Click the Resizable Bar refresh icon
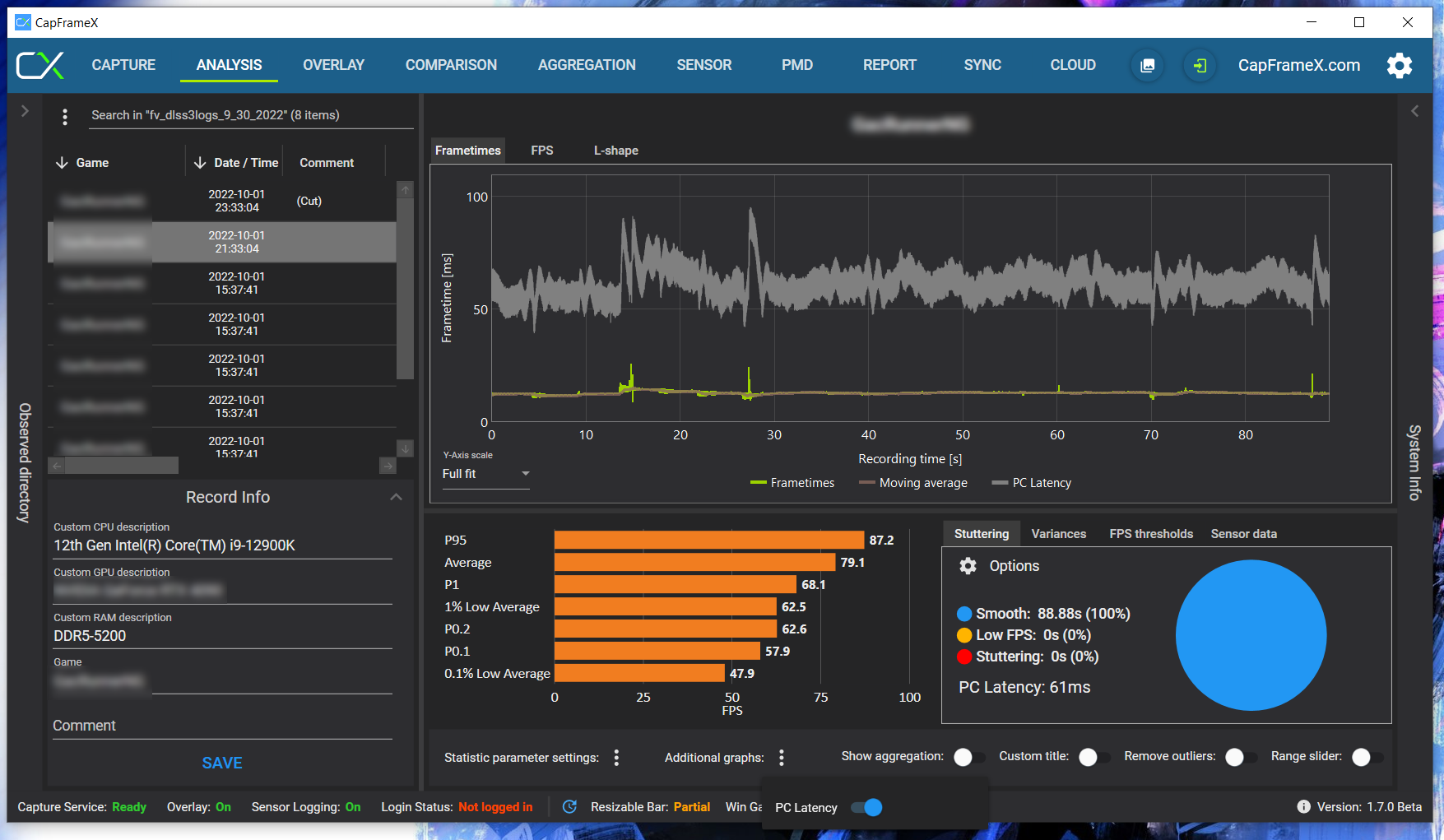1444x840 pixels. click(569, 807)
